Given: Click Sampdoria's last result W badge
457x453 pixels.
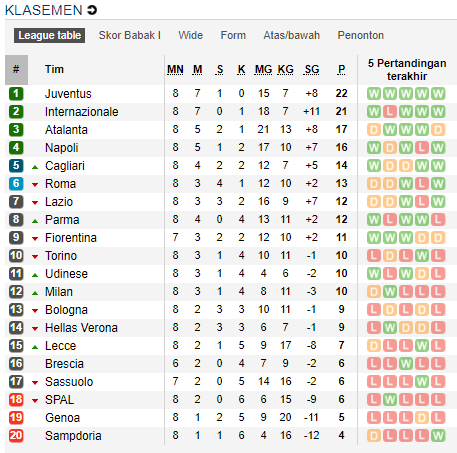Looking at the screenshot, I should pos(438,436).
